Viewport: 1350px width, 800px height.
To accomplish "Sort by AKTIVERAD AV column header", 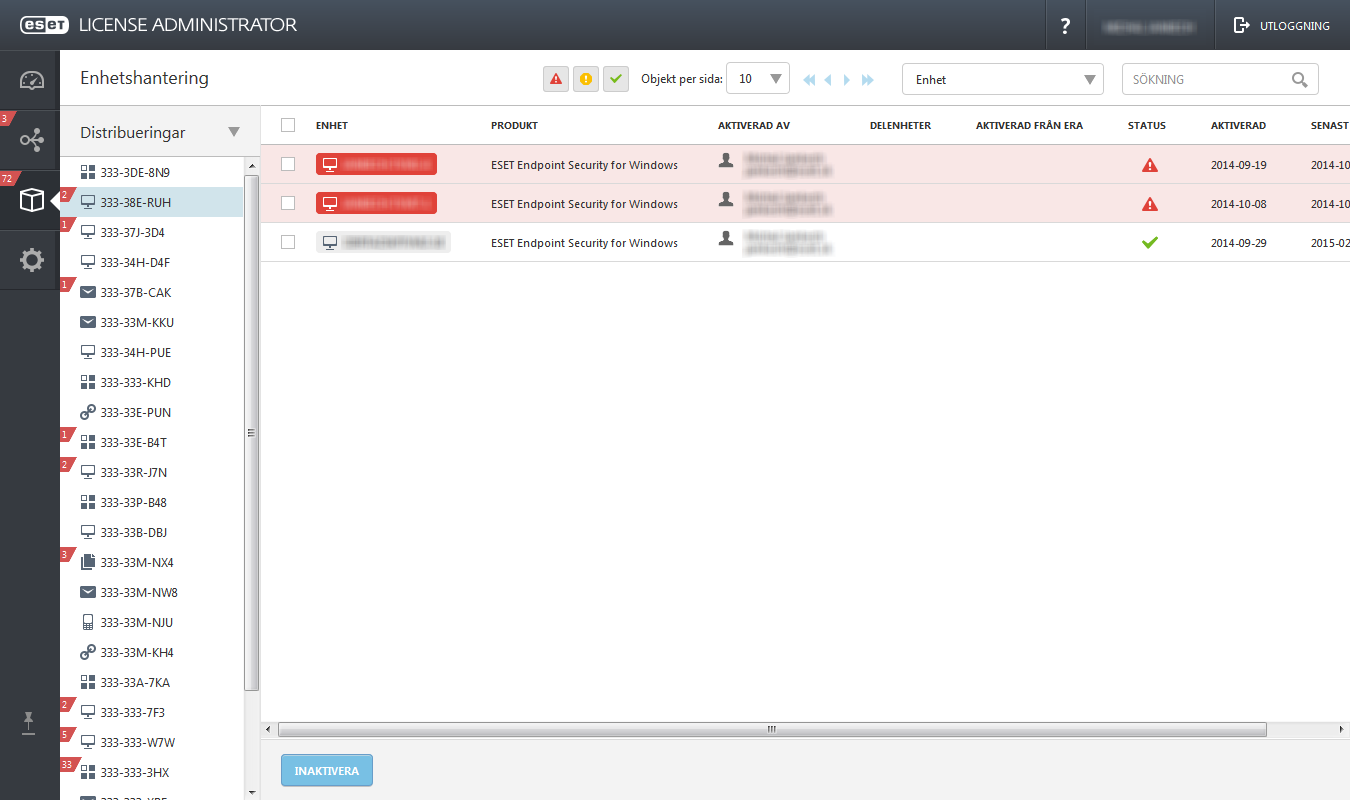I will click(755, 126).
